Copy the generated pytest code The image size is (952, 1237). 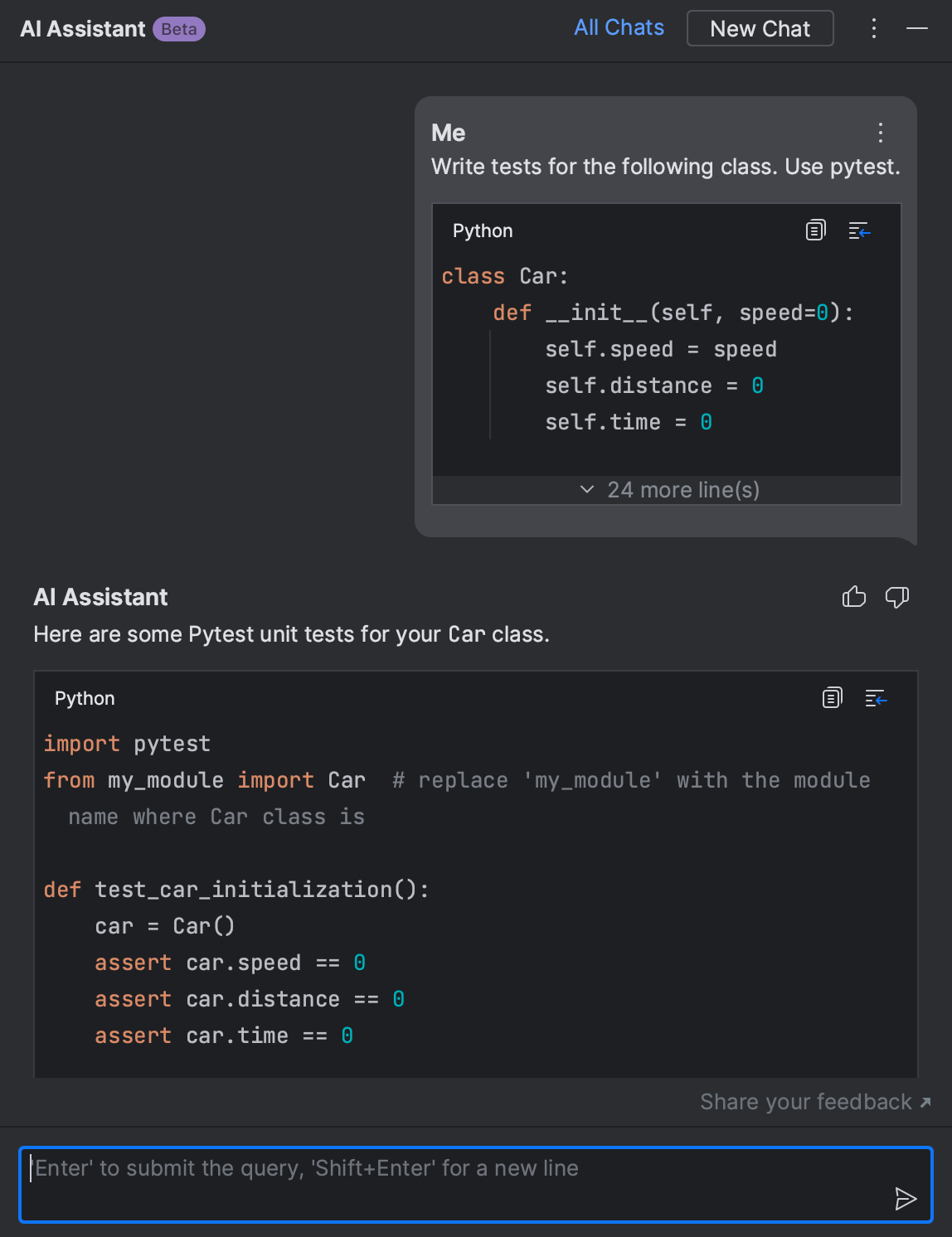(x=832, y=698)
